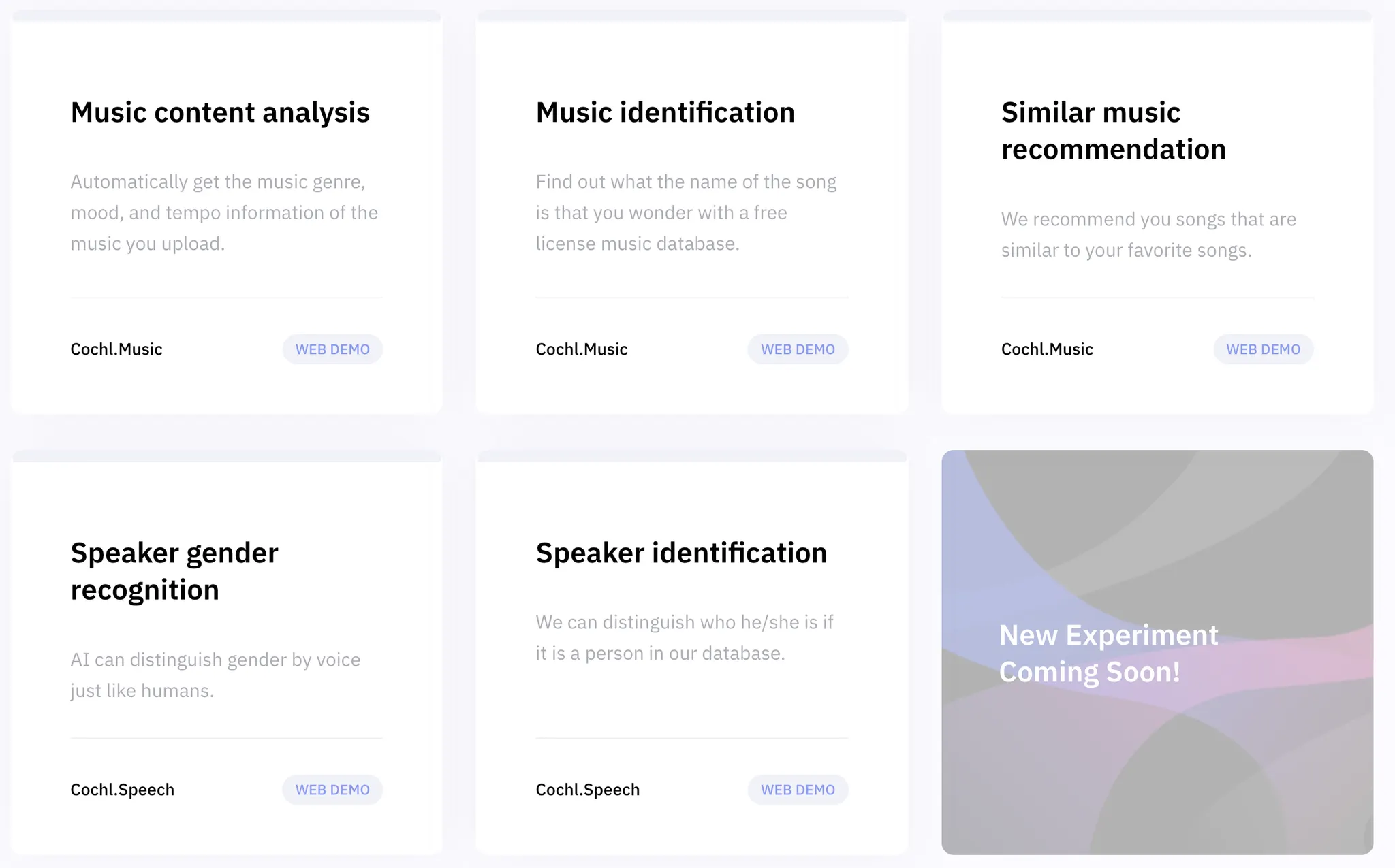Click the Speaker identification title
The image size is (1395, 868).
pyautogui.click(x=681, y=553)
